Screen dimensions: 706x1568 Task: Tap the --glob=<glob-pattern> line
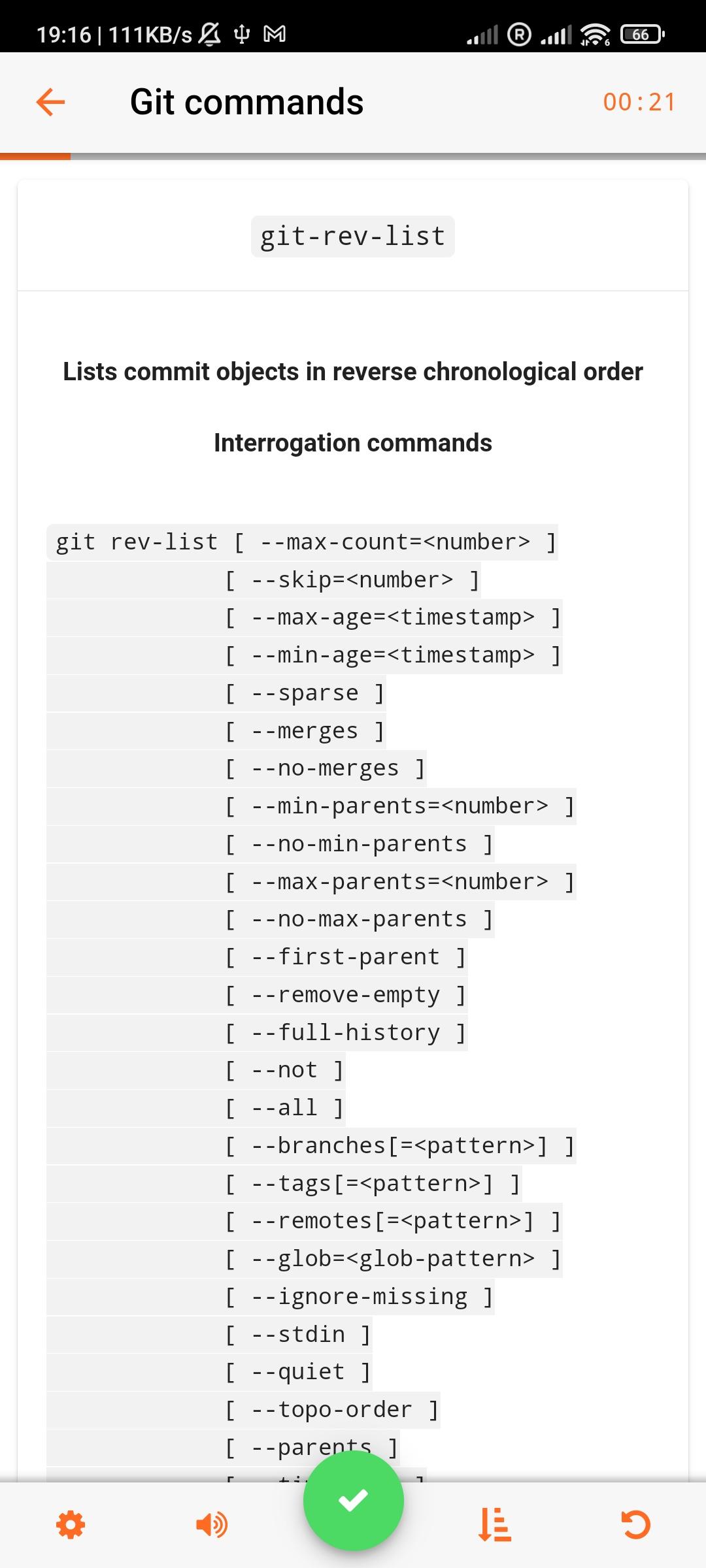(393, 1259)
